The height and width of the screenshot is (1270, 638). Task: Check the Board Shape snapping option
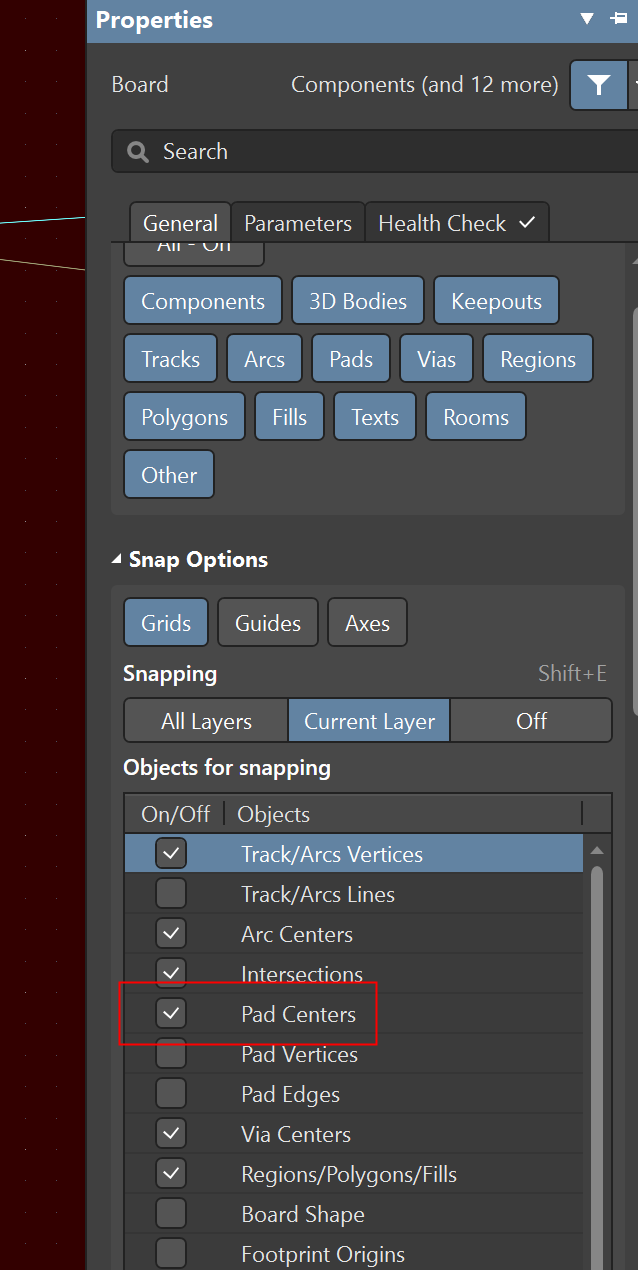pos(171,1214)
